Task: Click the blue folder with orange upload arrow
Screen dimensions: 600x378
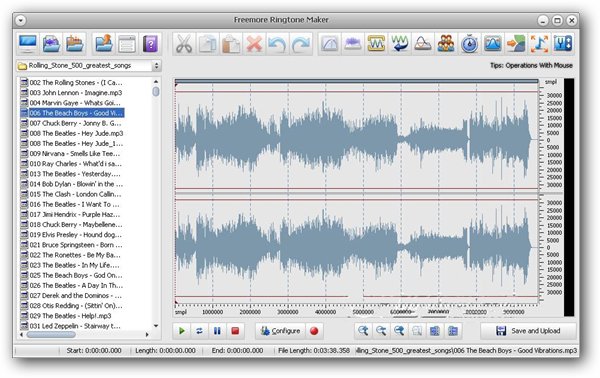Action: click(x=103, y=44)
